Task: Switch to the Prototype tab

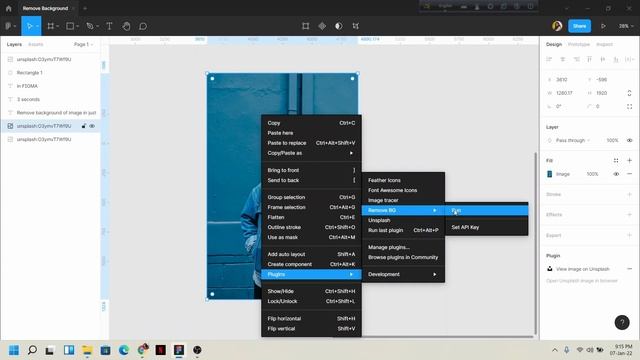Action: [x=578, y=44]
